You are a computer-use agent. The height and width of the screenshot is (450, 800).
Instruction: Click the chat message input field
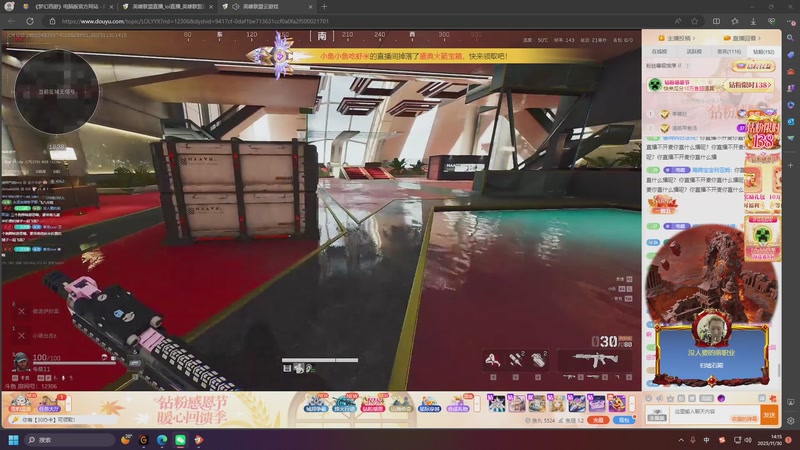click(714, 415)
